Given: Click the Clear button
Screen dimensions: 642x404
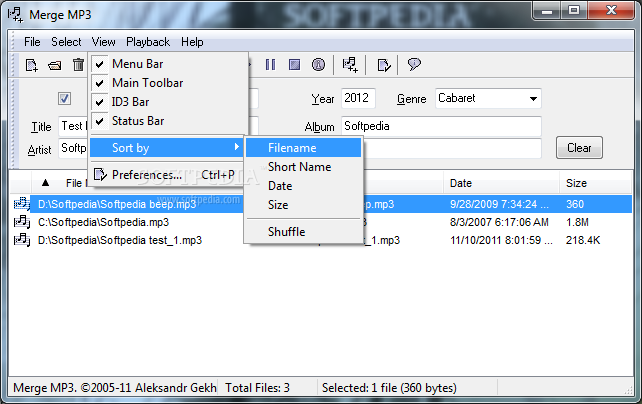Looking at the screenshot, I should pos(579,148).
